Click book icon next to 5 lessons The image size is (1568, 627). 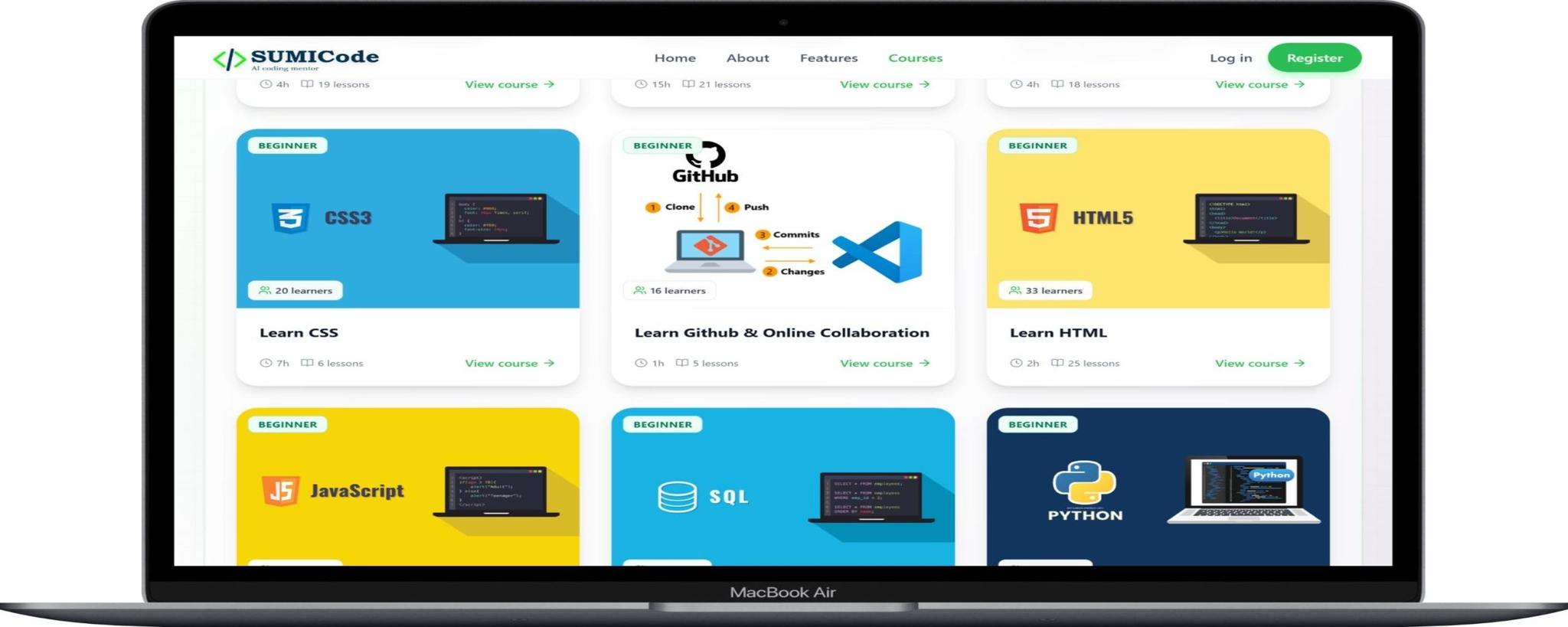pyautogui.click(x=682, y=363)
